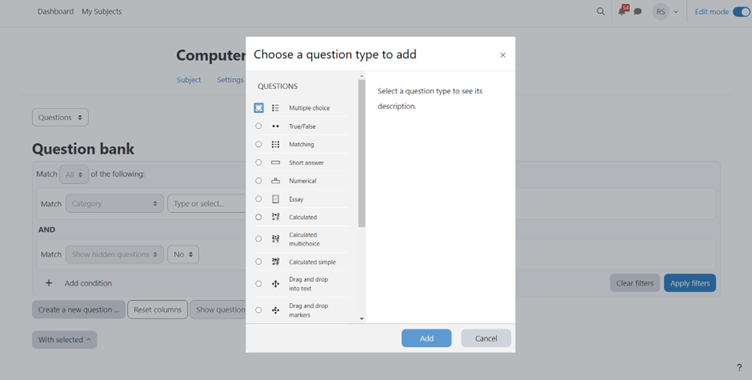Open the Dashboard navigation item
This screenshot has height=380, width=752.
point(56,12)
